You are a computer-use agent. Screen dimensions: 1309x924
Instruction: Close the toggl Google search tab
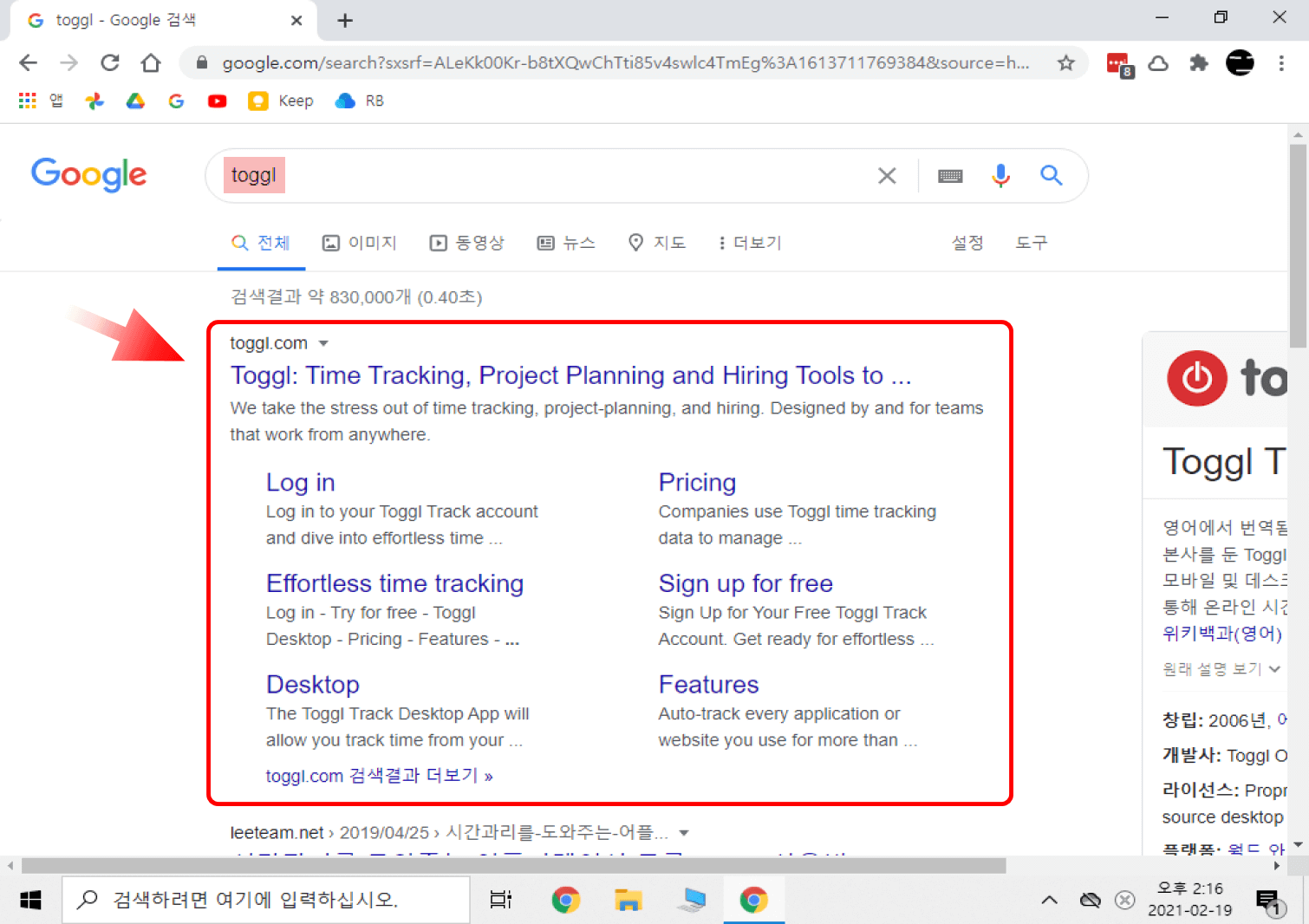pos(296,20)
